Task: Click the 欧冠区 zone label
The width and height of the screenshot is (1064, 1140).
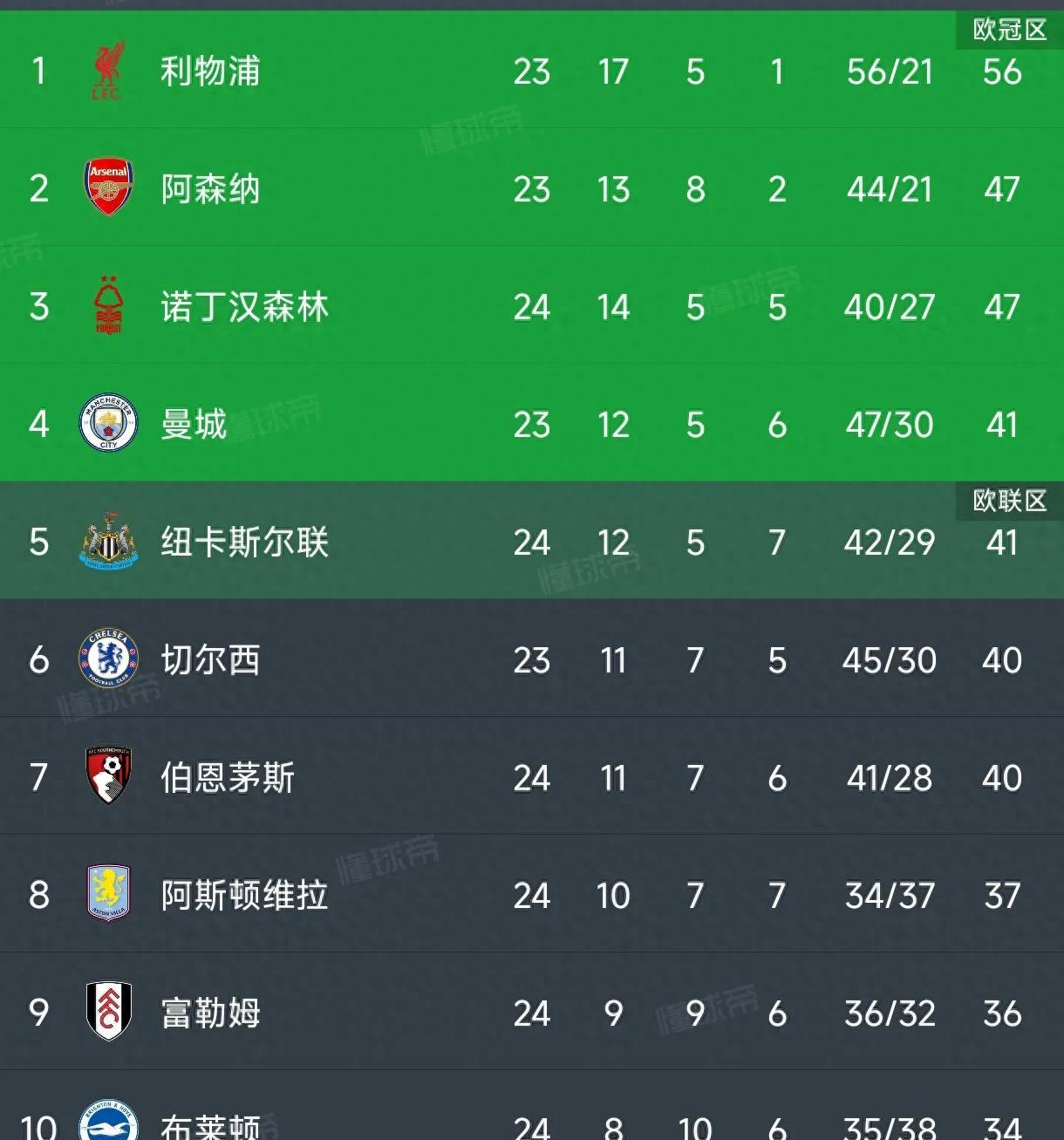Action: click(x=1010, y=31)
